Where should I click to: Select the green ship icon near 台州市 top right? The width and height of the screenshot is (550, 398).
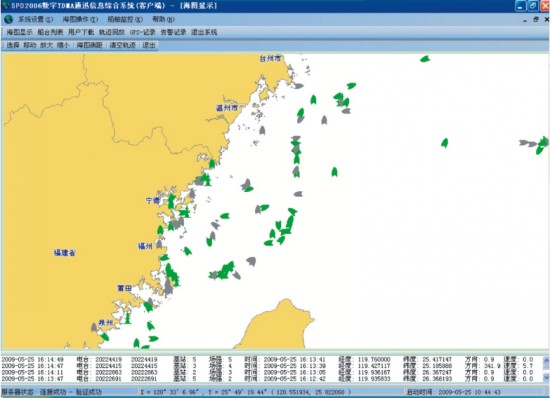click(425, 59)
